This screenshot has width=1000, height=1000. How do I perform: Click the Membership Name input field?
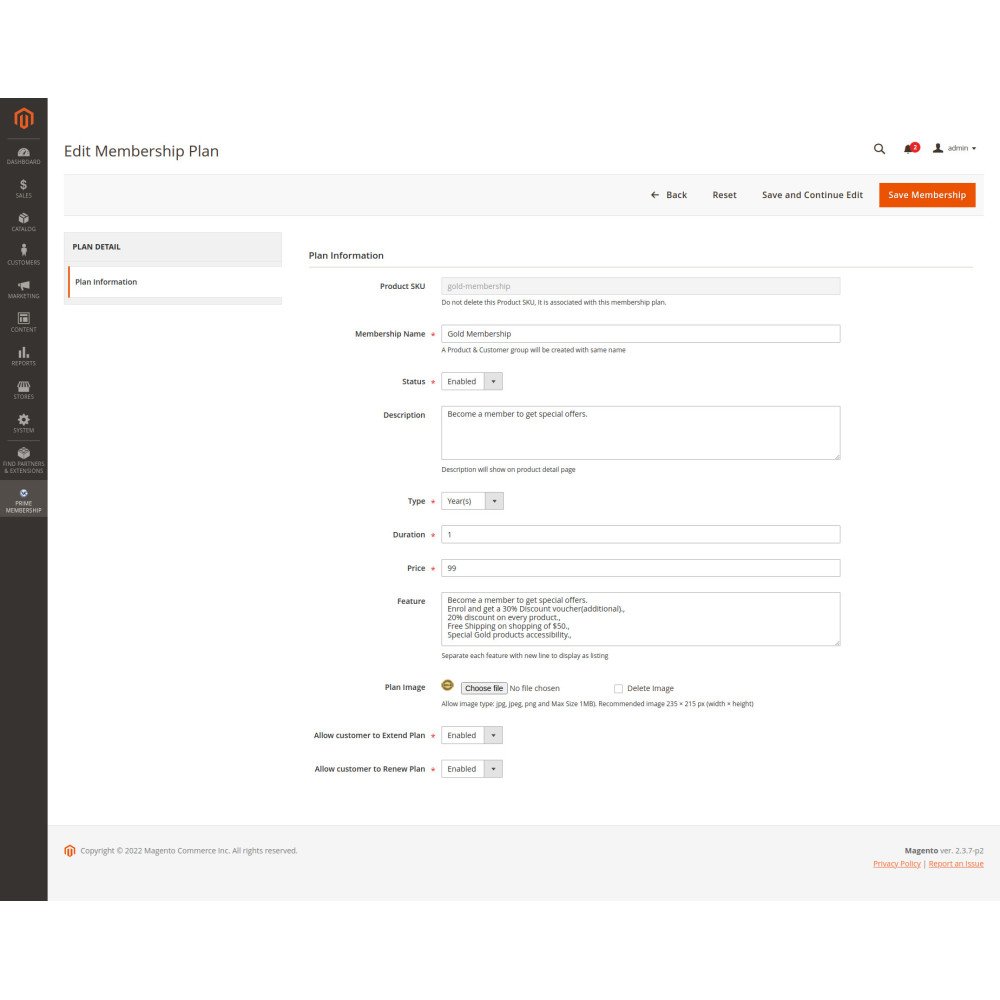pos(640,334)
